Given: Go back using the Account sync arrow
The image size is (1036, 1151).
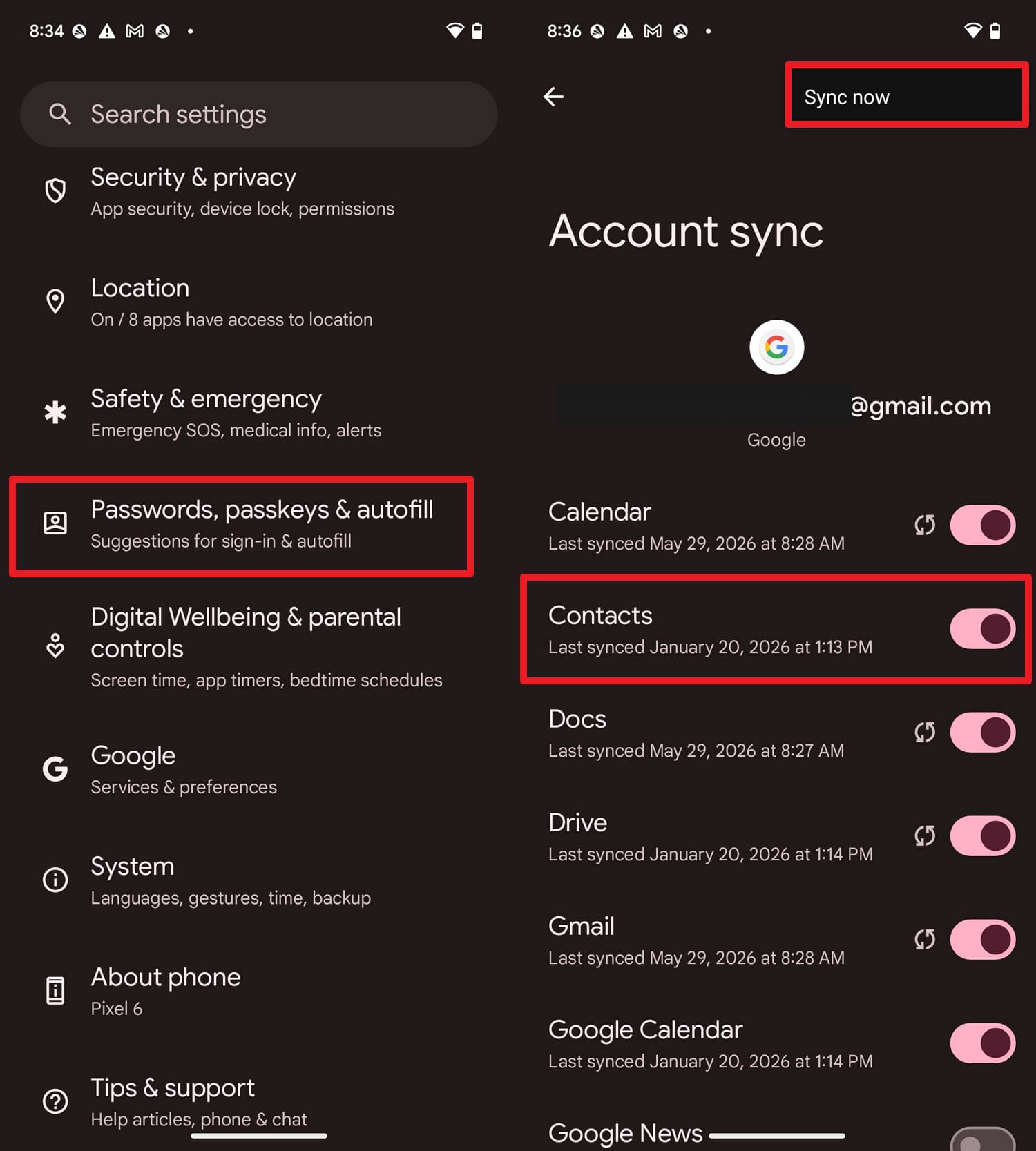Looking at the screenshot, I should 553,97.
